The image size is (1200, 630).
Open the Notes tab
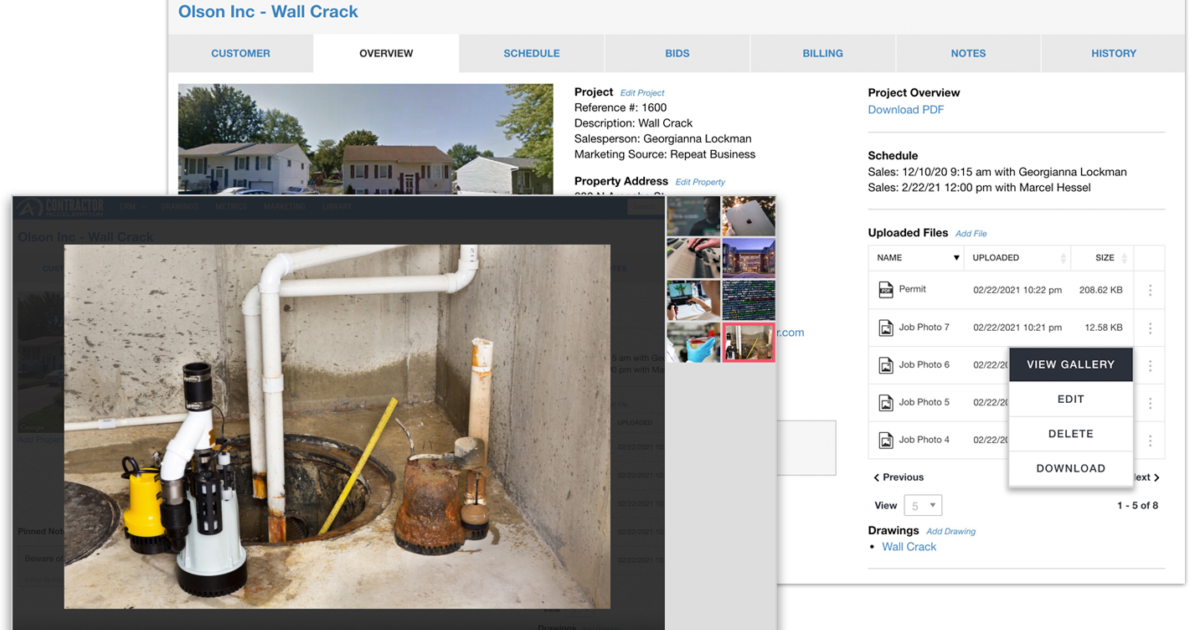coord(968,53)
